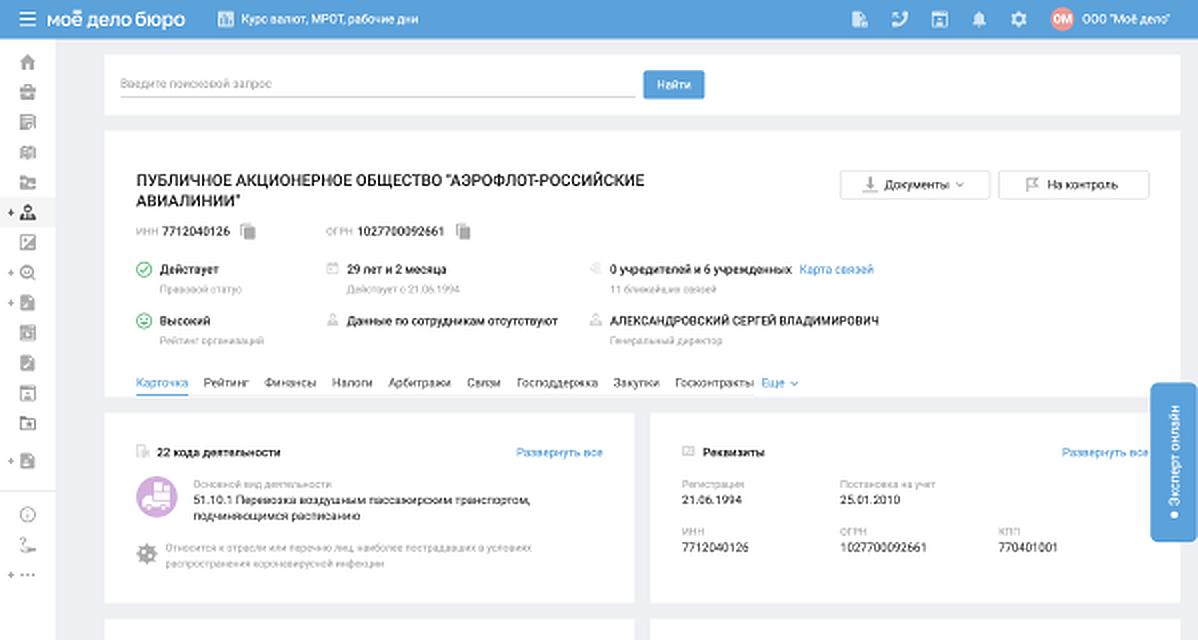Open the info circle icon in sidebar
The height and width of the screenshot is (640, 1198).
(28, 515)
